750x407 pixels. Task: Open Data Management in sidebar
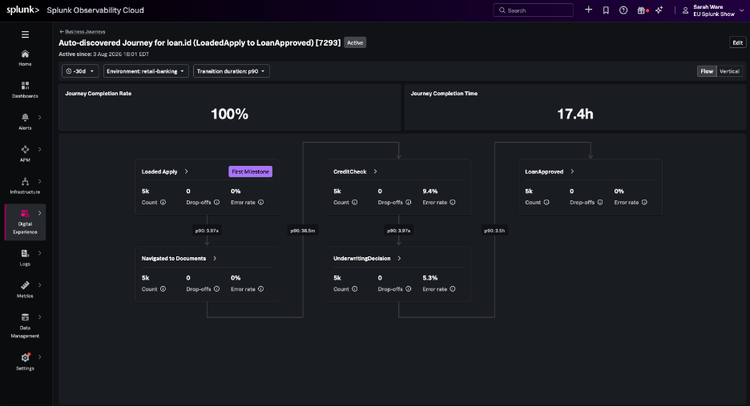(25, 325)
